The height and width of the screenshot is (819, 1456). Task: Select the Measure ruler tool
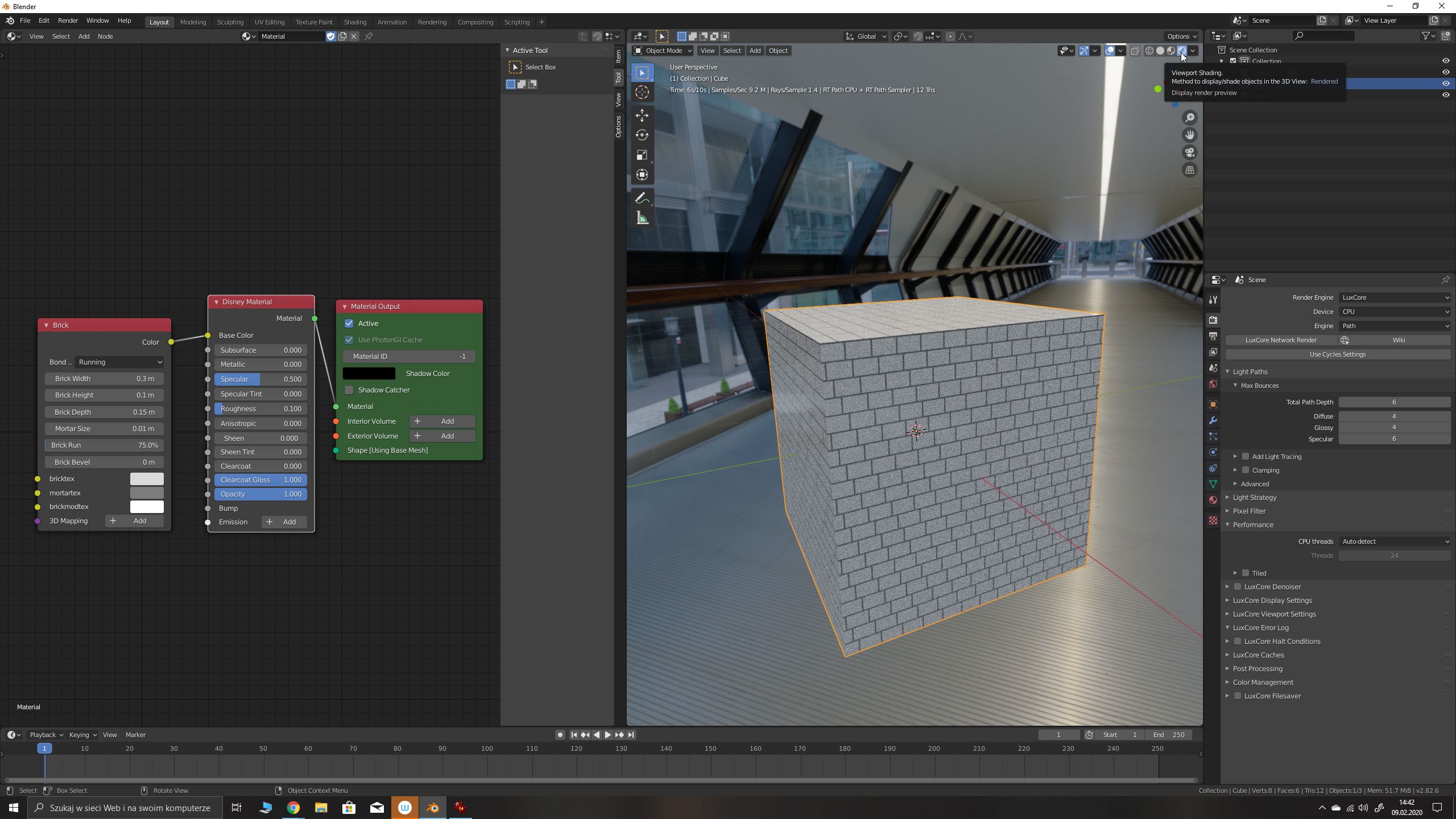pyautogui.click(x=642, y=218)
